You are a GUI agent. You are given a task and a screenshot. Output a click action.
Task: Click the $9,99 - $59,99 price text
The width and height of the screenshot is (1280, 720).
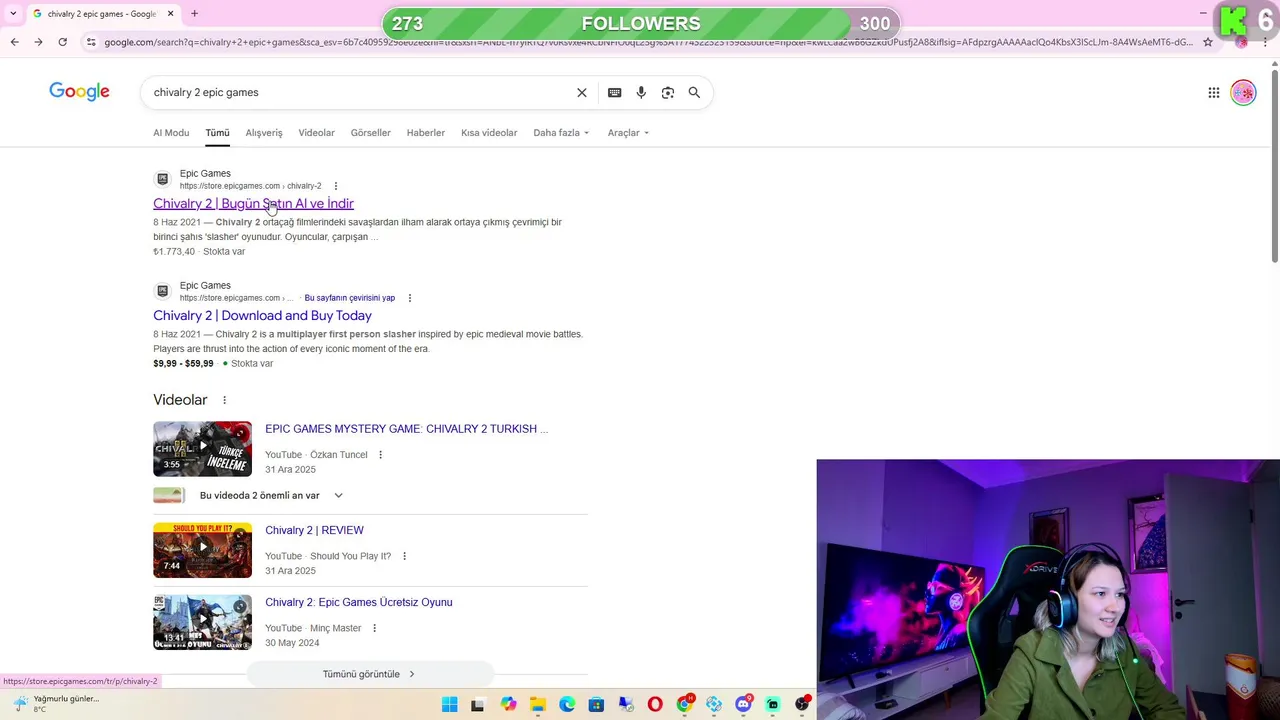(183, 363)
